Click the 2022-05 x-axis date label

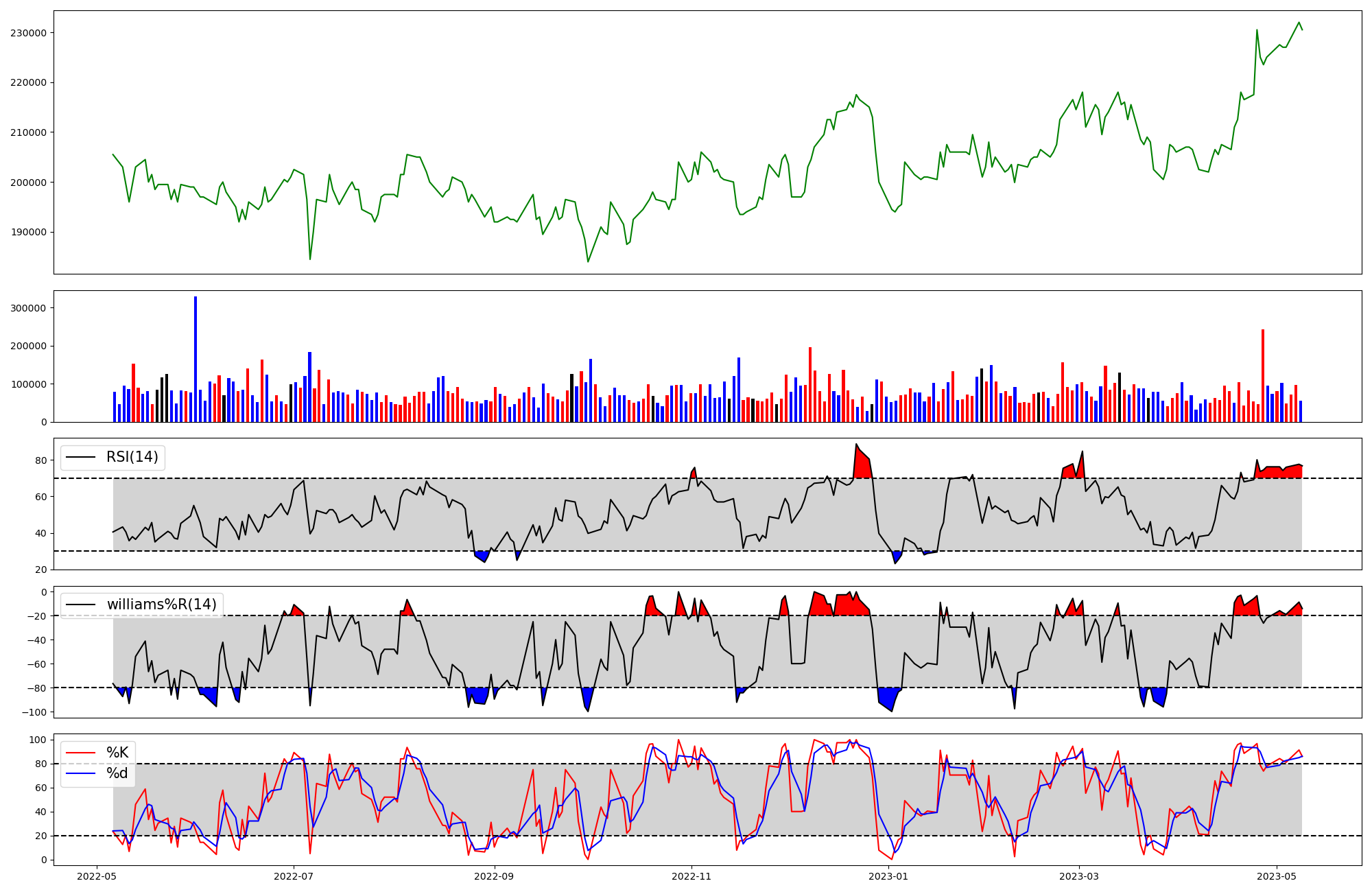(x=97, y=876)
